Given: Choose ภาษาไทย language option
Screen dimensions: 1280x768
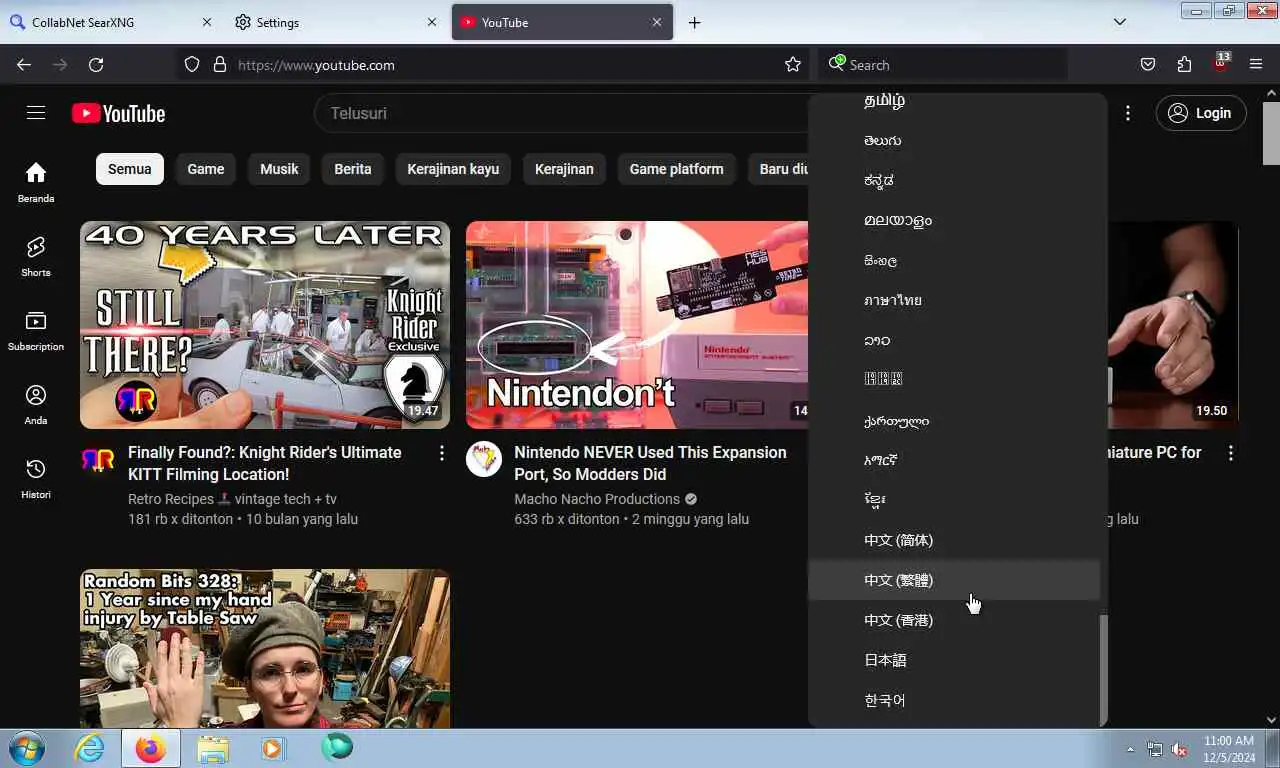Looking at the screenshot, I should point(954,300).
